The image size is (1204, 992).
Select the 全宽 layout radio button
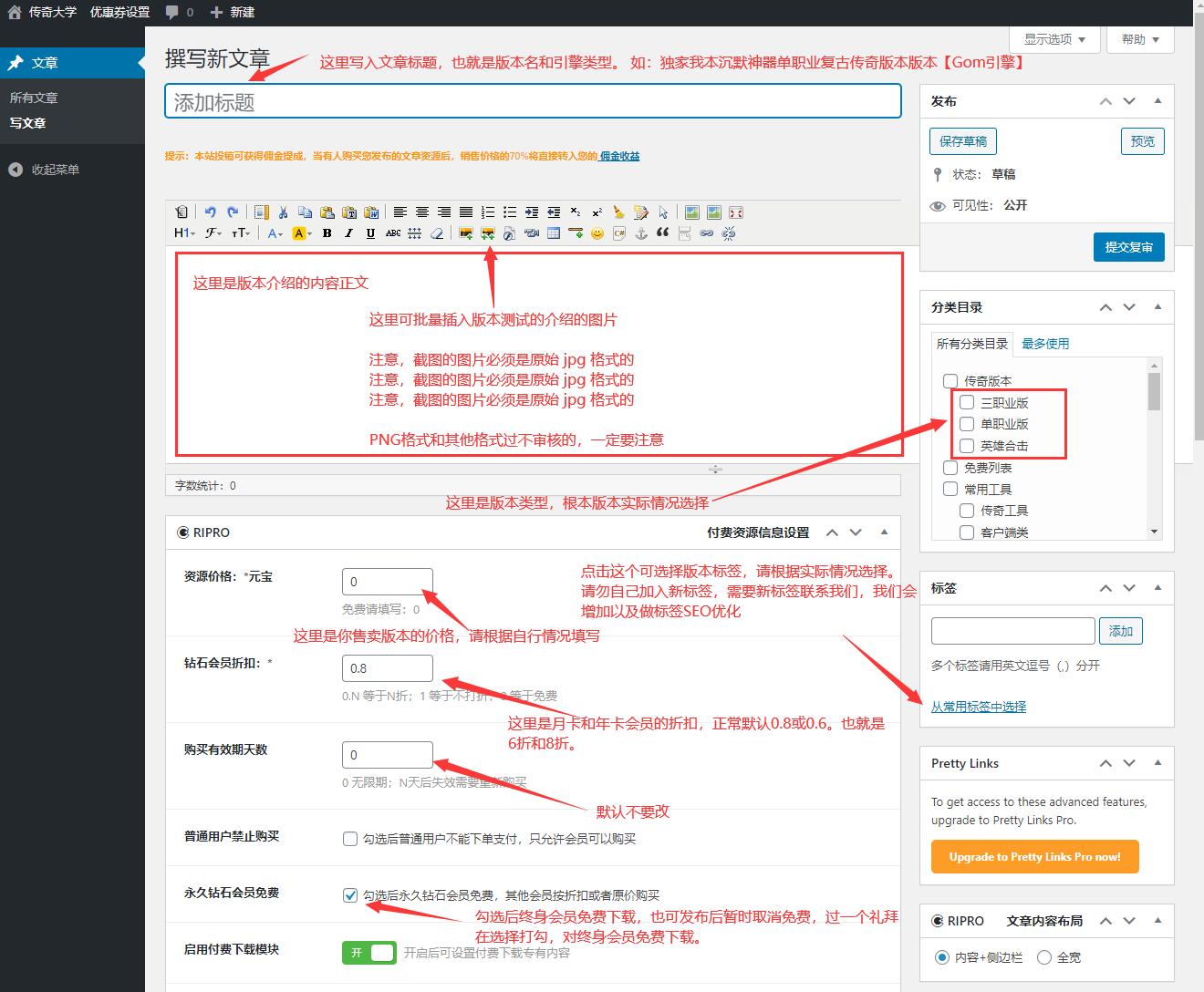tap(1043, 957)
